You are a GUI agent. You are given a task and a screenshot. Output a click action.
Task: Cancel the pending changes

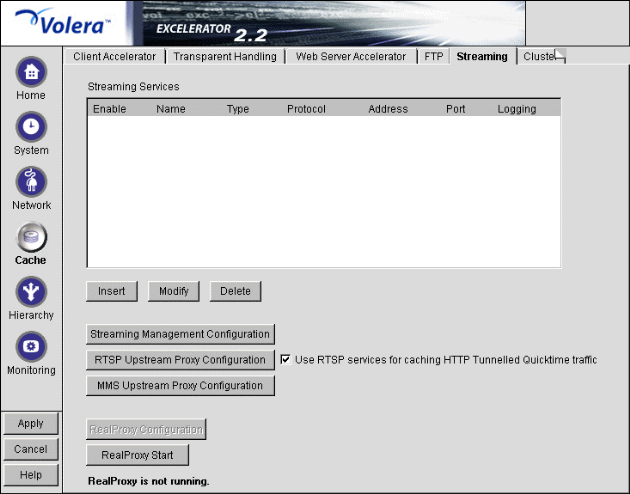pos(31,449)
